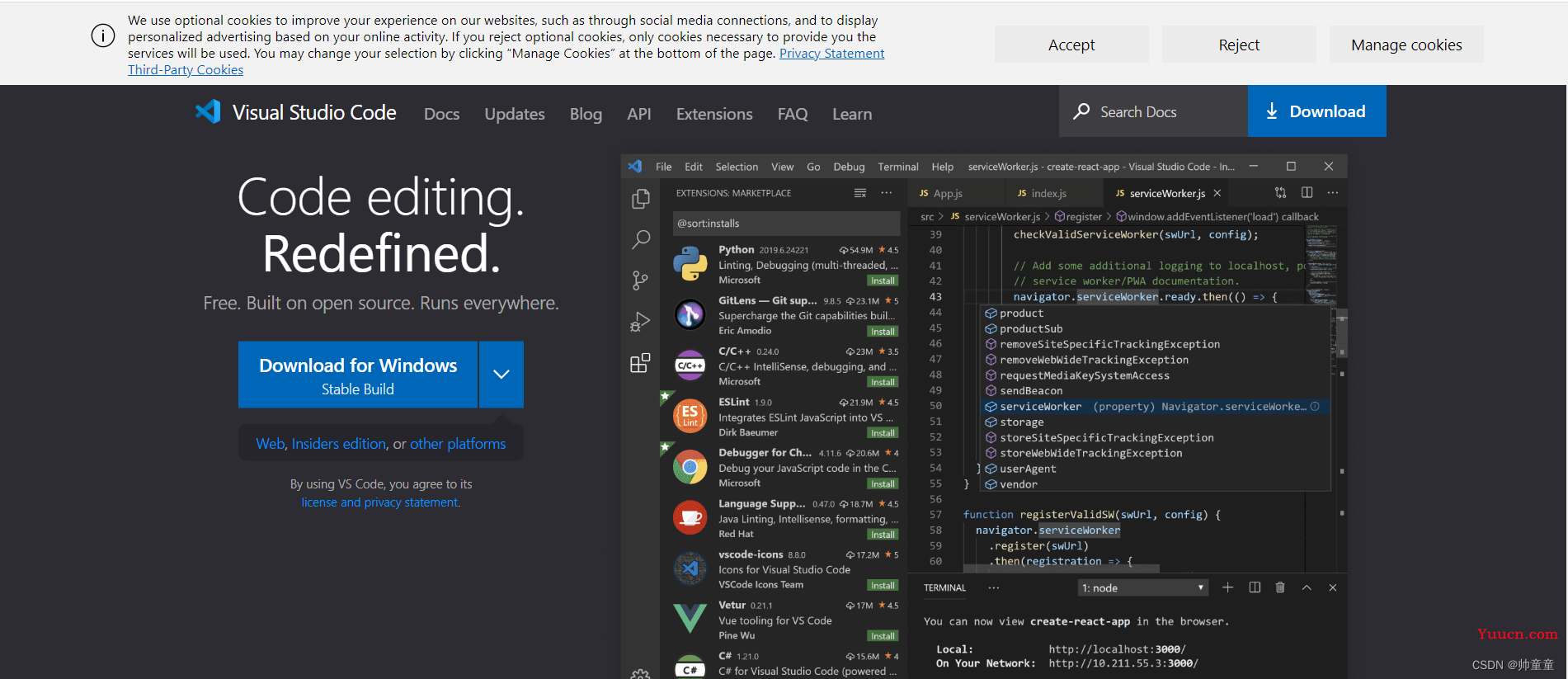The image size is (1568, 679).
Task: Open the Run and Debug icon
Action: [x=640, y=322]
